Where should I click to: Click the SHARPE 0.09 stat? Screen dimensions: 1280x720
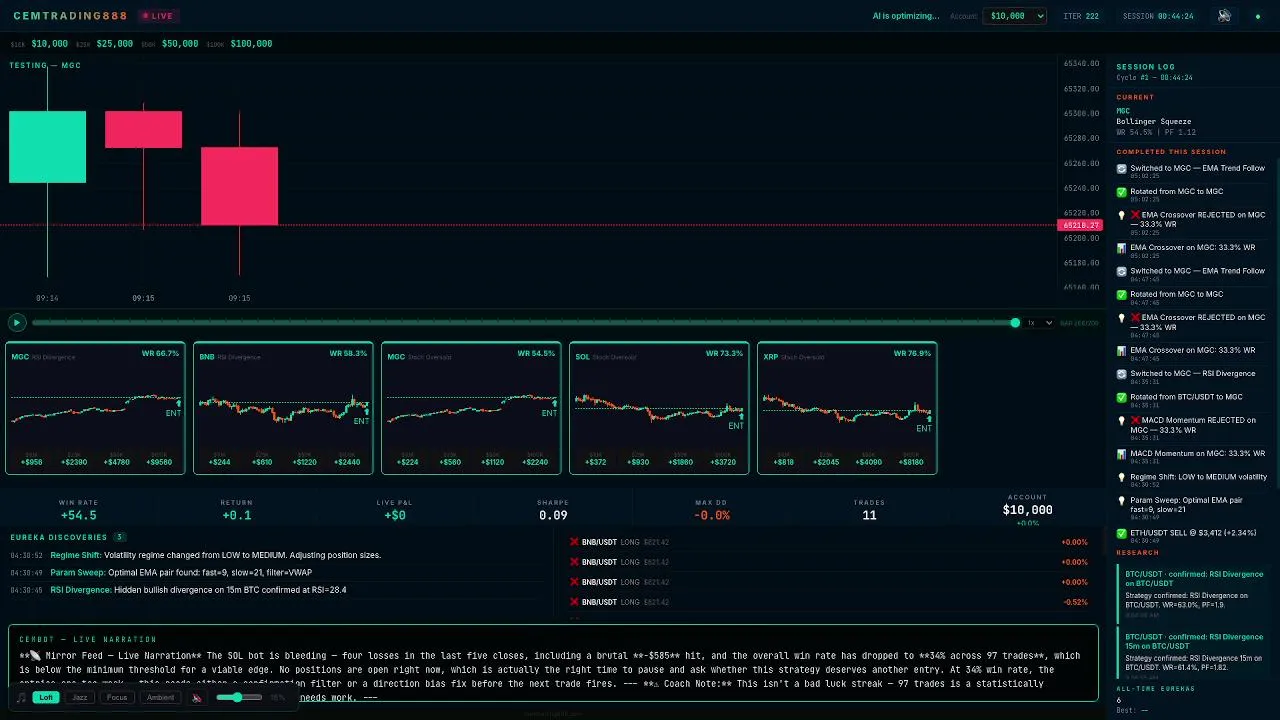click(553, 510)
